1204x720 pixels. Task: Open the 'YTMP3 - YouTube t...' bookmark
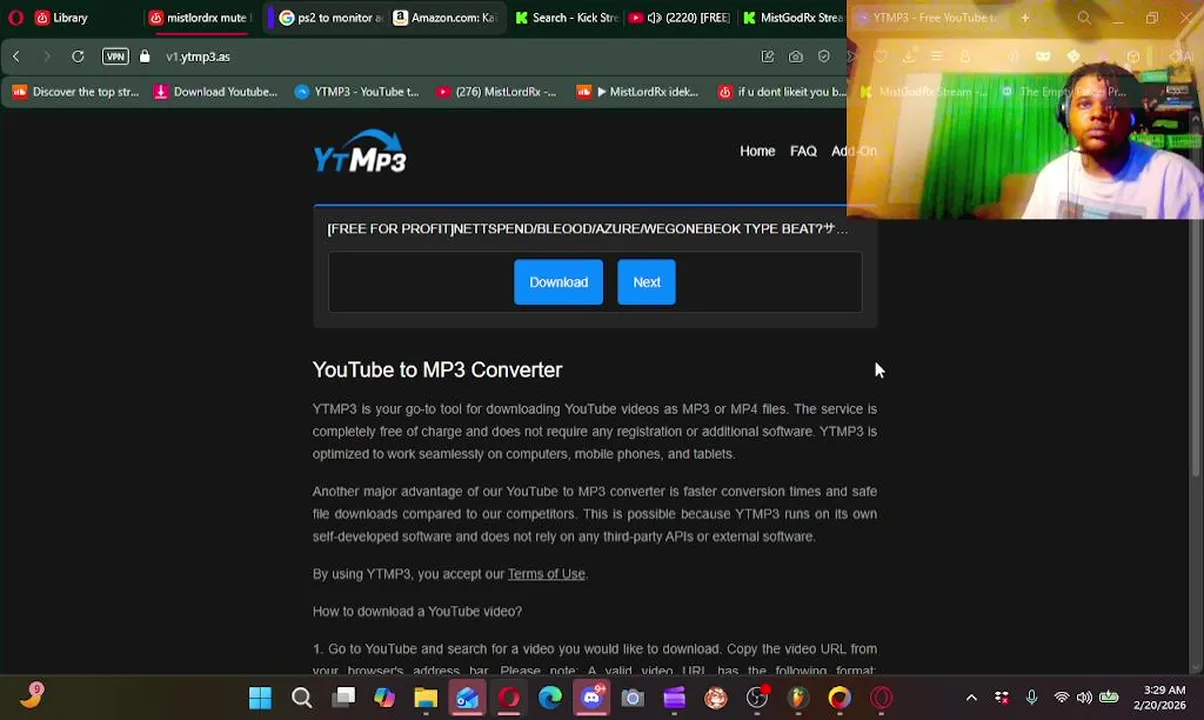[x=357, y=92]
